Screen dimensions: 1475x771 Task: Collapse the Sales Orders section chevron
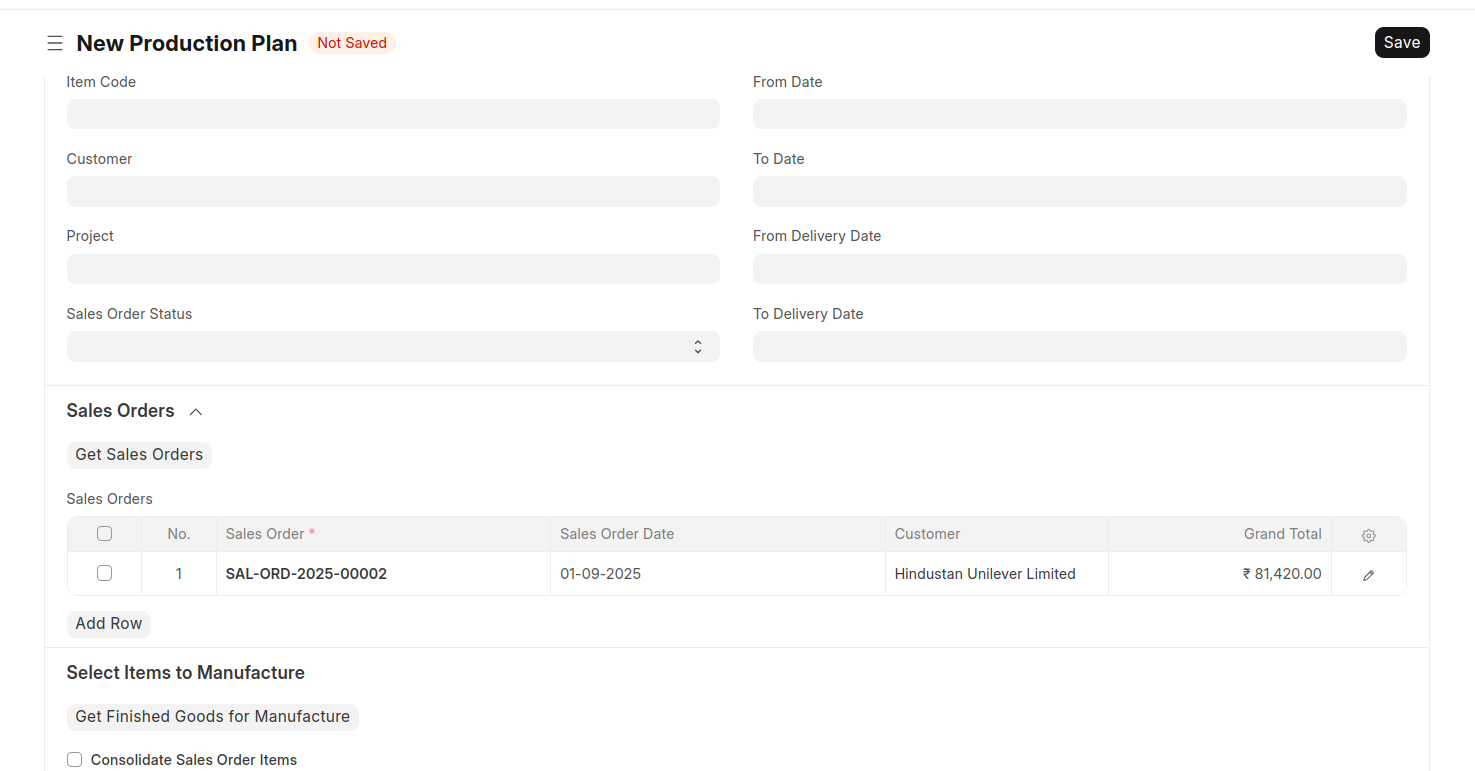pyautogui.click(x=196, y=412)
